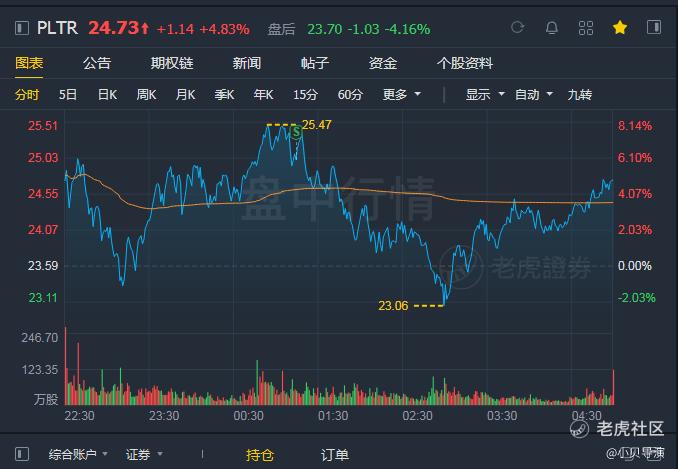This screenshot has height=469, width=678.
Task: Expand the 更多 periods dropdown
Action: [x=402, y=94]
